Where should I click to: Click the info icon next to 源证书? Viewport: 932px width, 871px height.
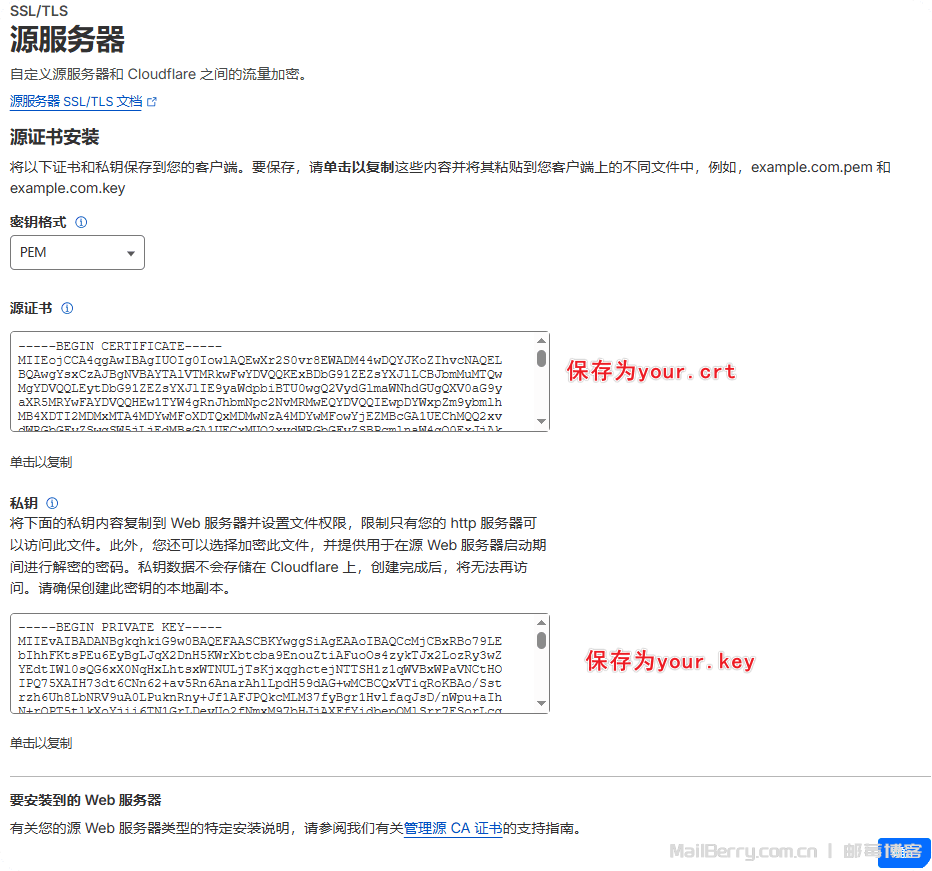click(67, 309)
